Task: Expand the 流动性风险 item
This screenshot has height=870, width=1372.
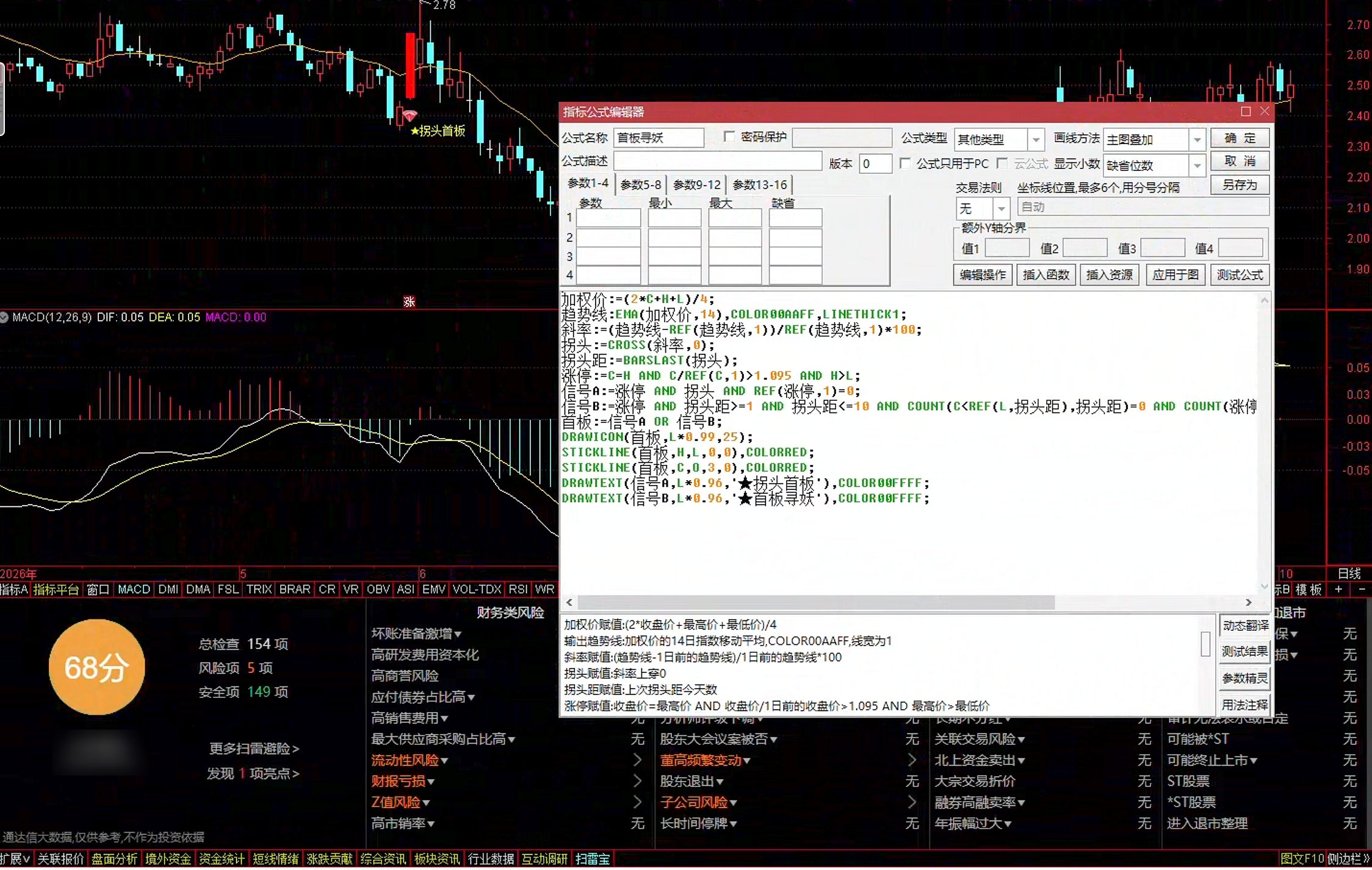Action: tap(410, 760)
